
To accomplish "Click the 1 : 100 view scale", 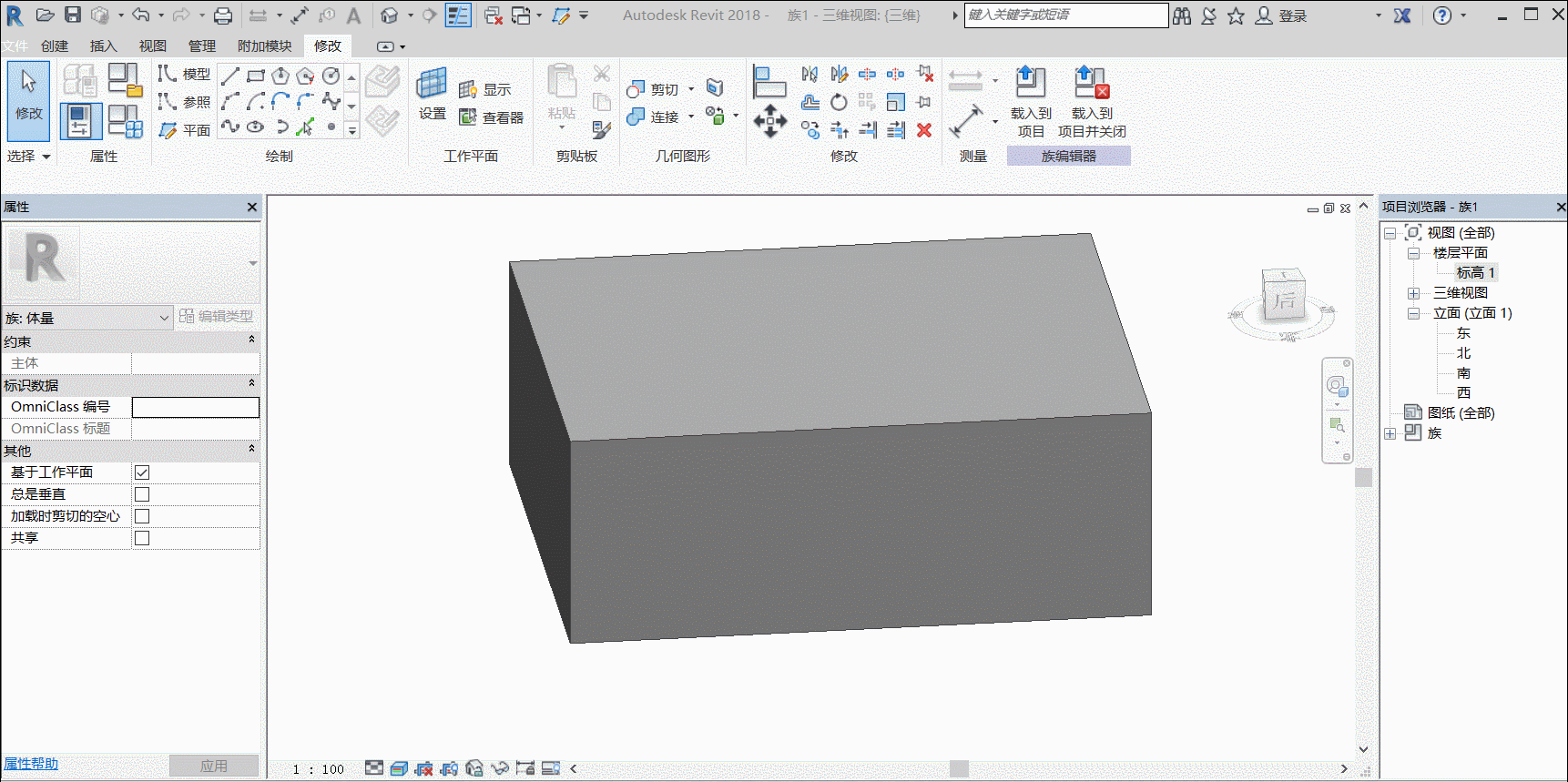I will pyautogui.click(x=319, y=769).
